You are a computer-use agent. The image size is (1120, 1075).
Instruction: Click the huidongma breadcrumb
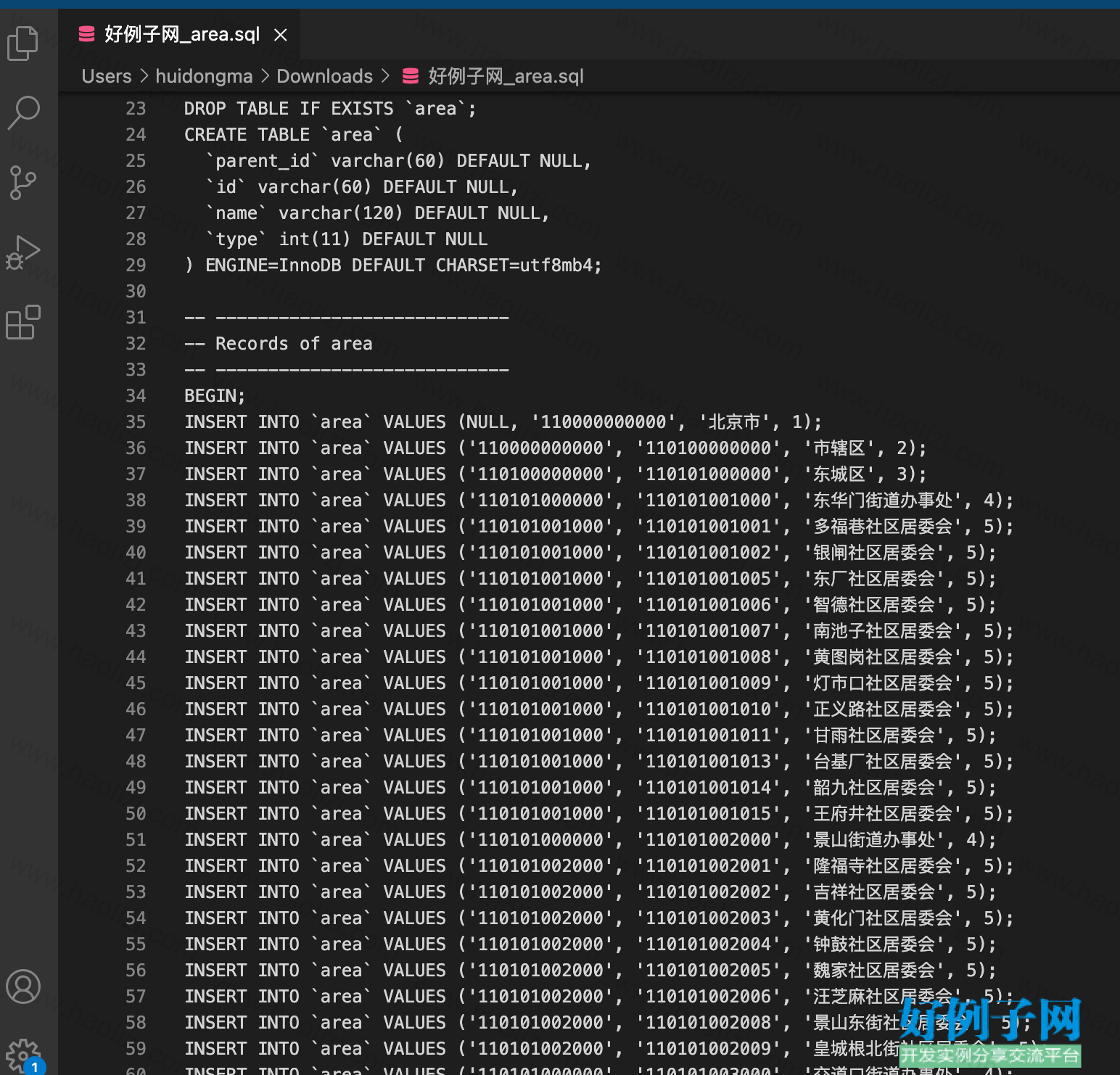coord(204,76)
